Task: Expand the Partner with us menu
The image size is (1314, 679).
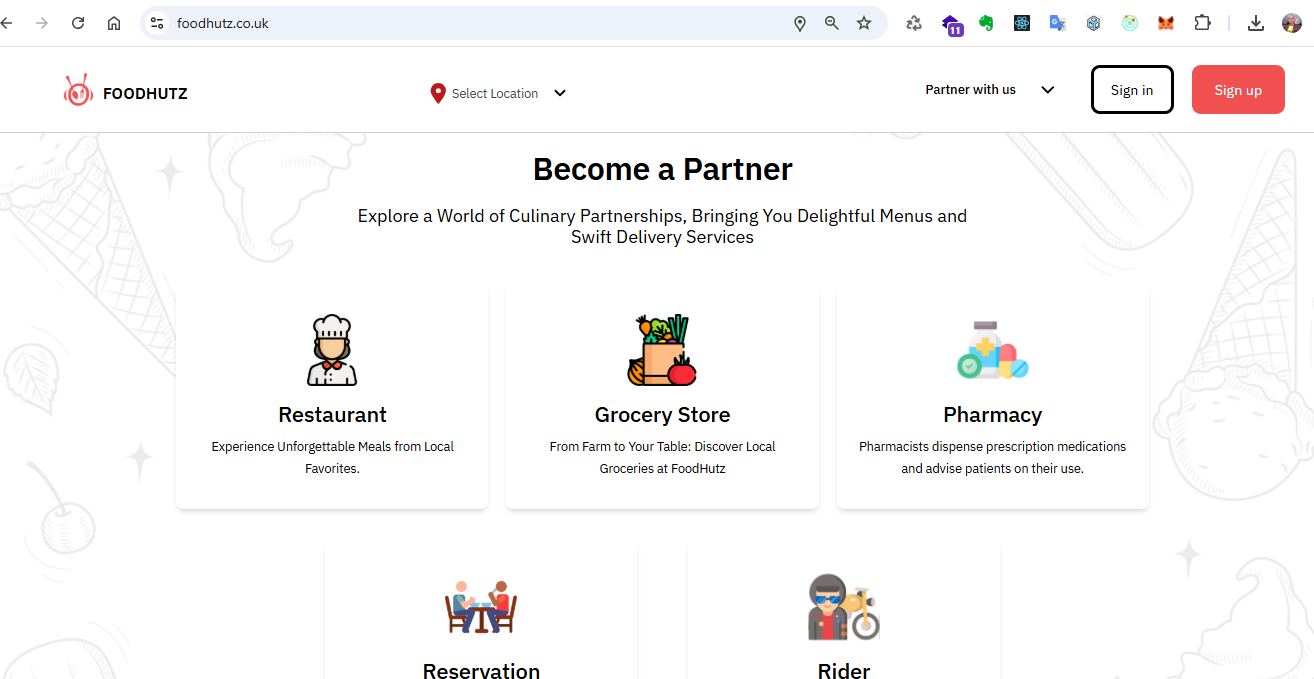Action: [1047, 90]
